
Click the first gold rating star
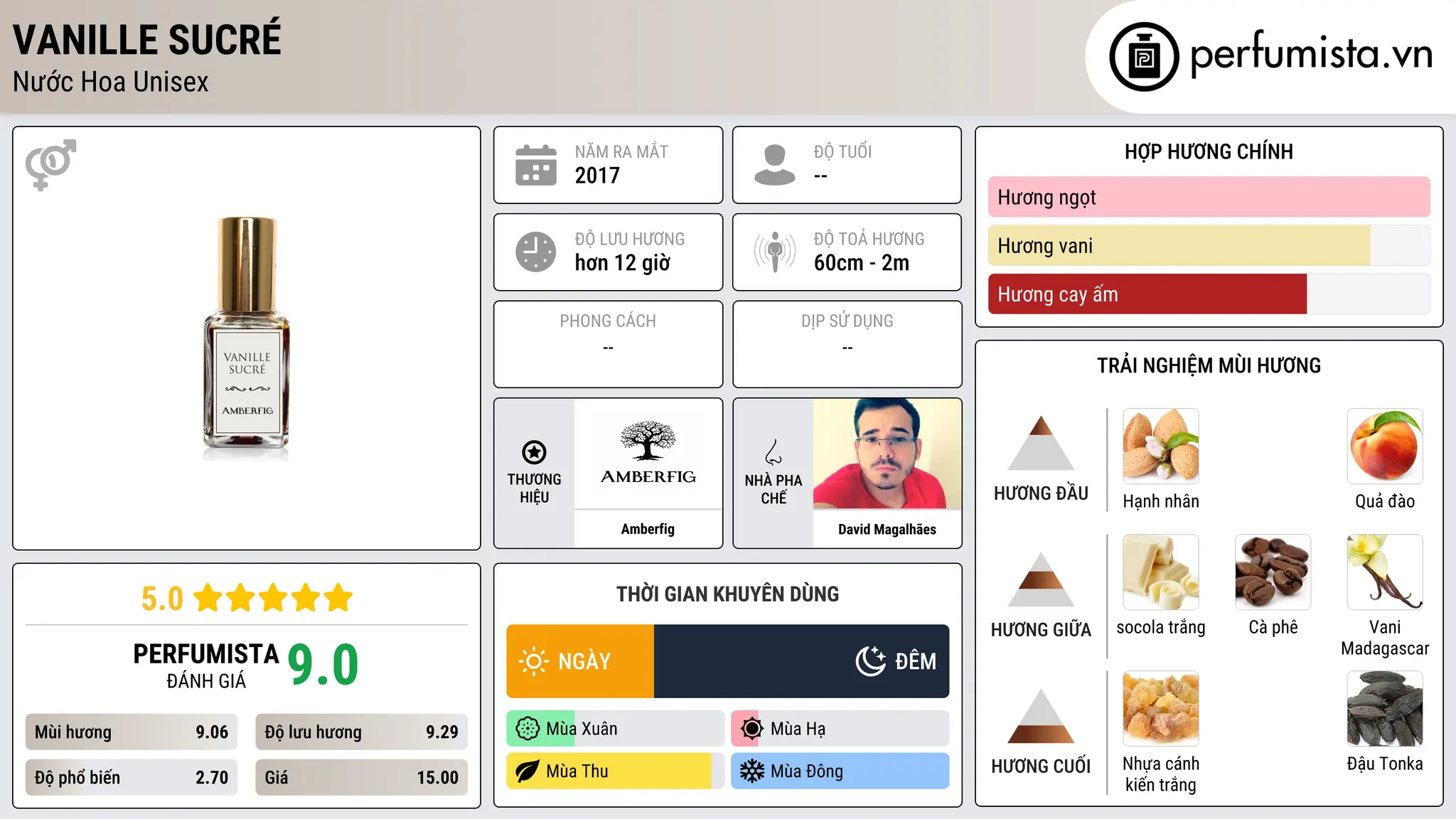click(x=208, y=598)
